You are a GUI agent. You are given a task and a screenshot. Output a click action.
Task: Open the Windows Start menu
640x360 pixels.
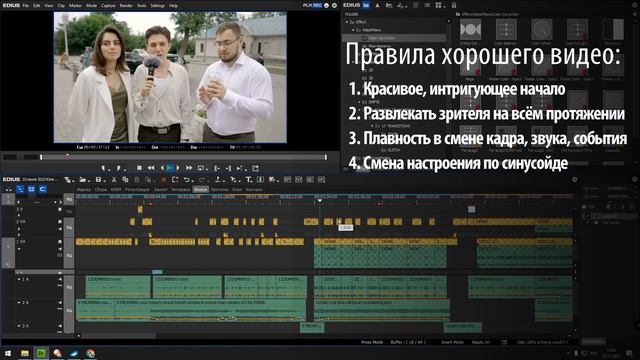(8, 353)
